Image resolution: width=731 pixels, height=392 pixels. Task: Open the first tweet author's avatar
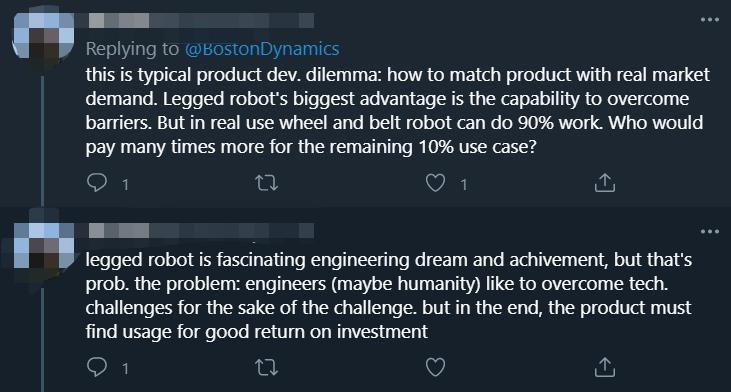[43, 35]
